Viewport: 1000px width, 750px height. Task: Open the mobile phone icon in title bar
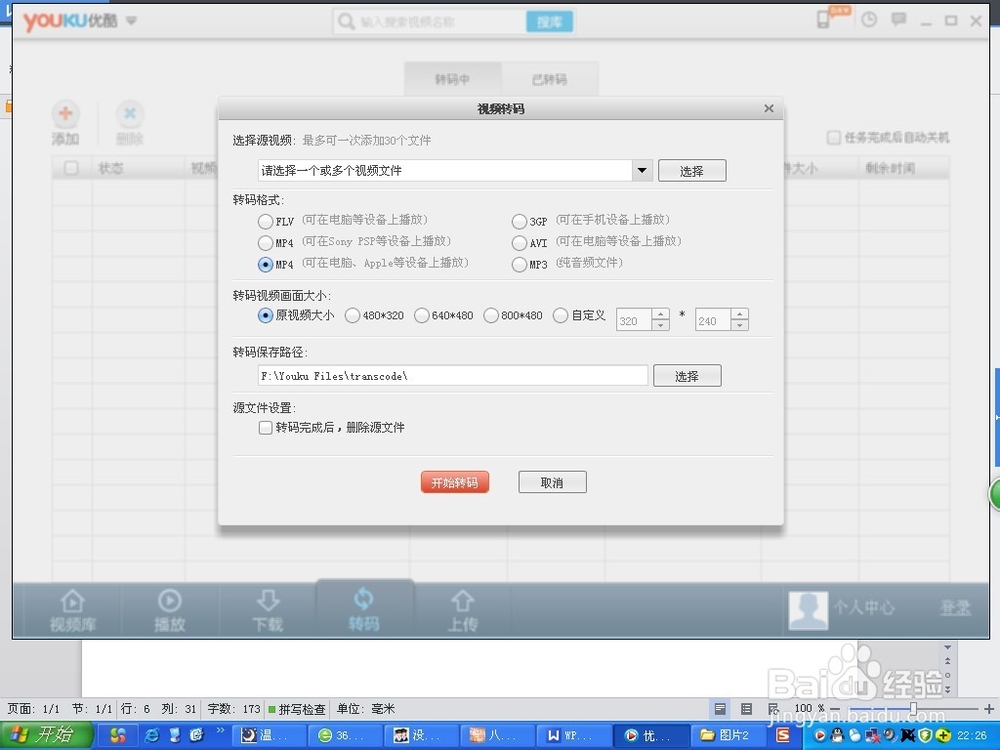823,20
